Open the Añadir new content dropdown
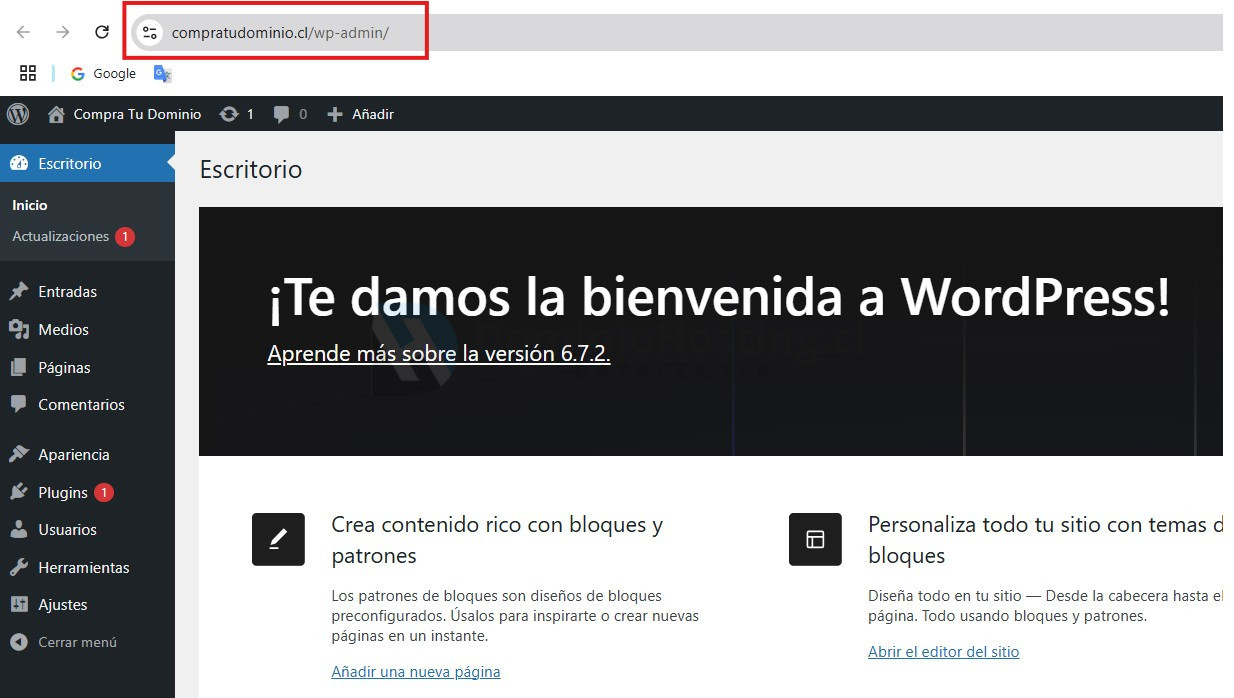The height and width of the screenshot is (698, 1234). tap(361, 114)
